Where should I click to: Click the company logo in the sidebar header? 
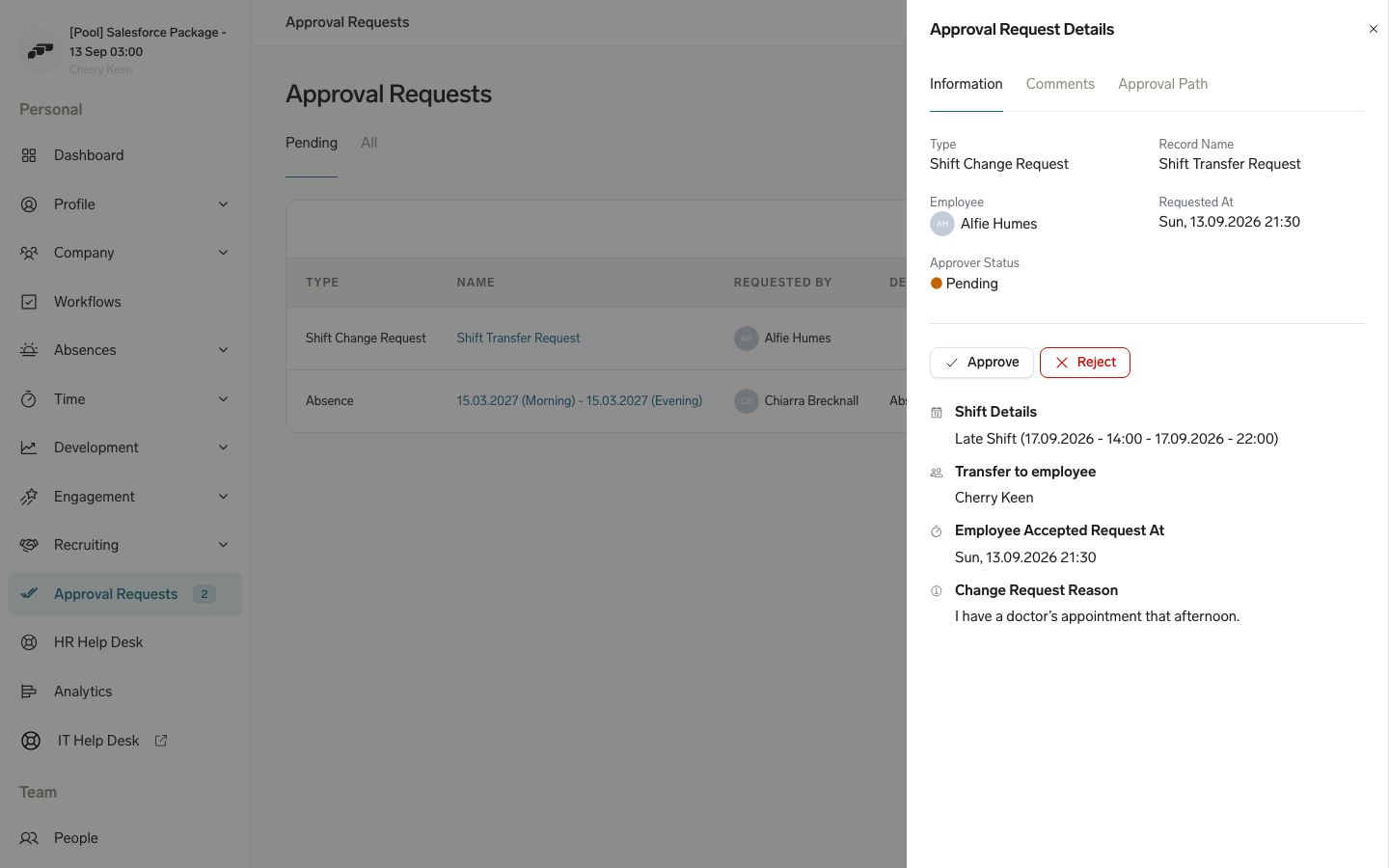41,50
